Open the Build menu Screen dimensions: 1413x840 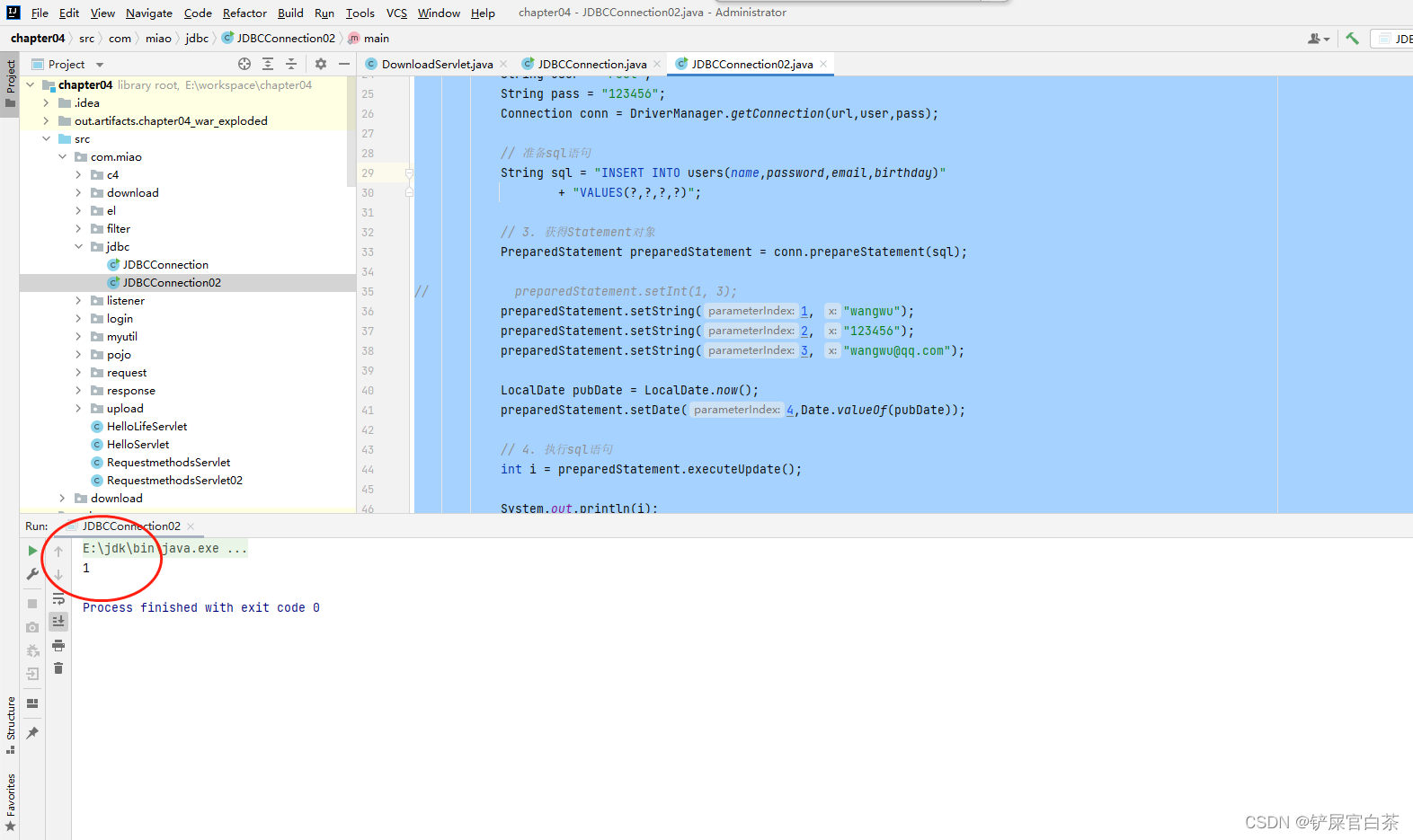click(x=290, y=13)
